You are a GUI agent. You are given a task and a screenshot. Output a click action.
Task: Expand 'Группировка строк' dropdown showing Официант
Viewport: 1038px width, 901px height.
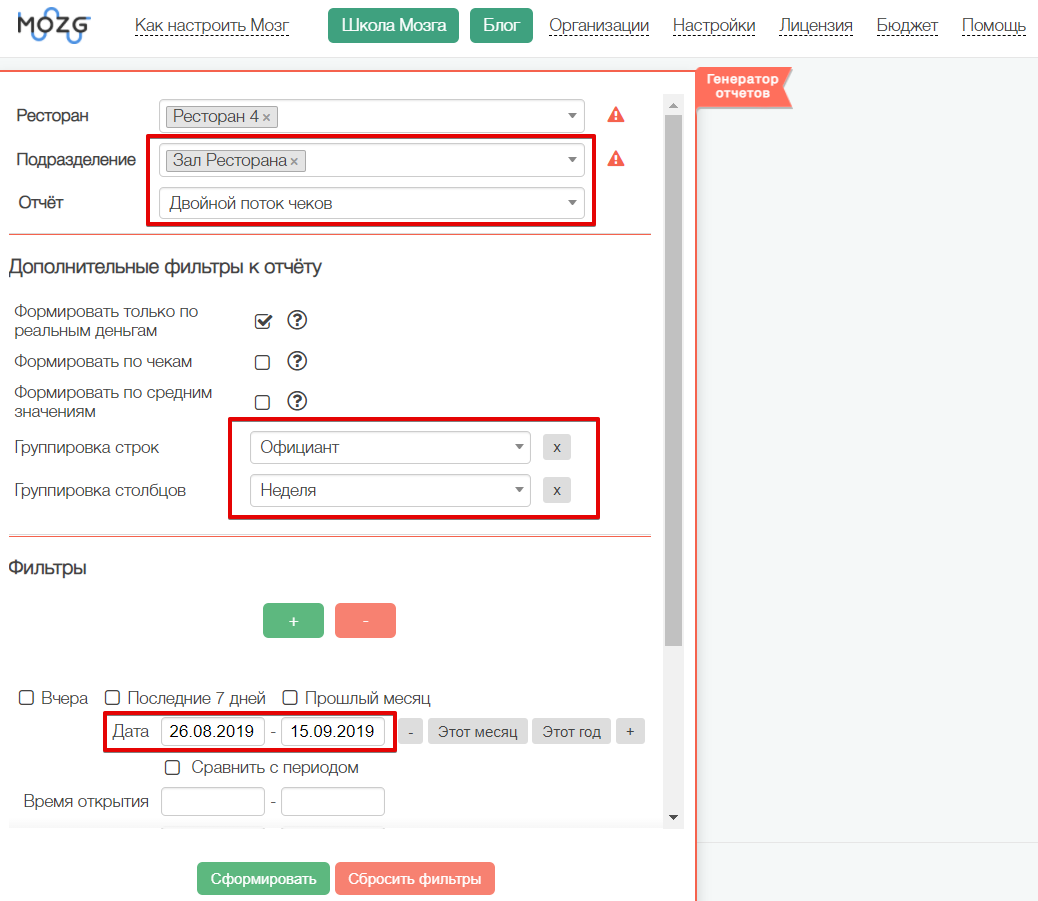coord(390,447)
